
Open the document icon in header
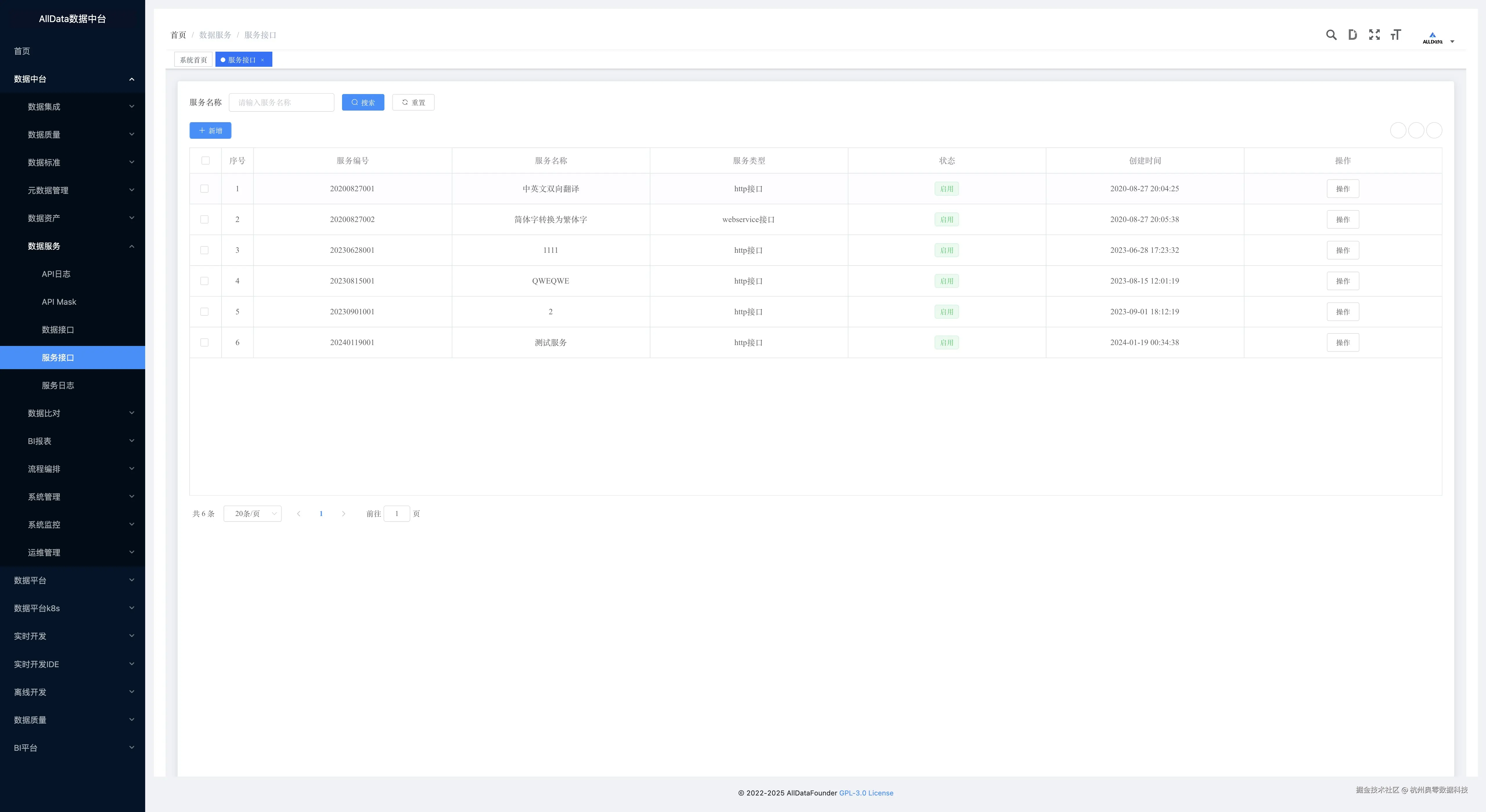1352,35
